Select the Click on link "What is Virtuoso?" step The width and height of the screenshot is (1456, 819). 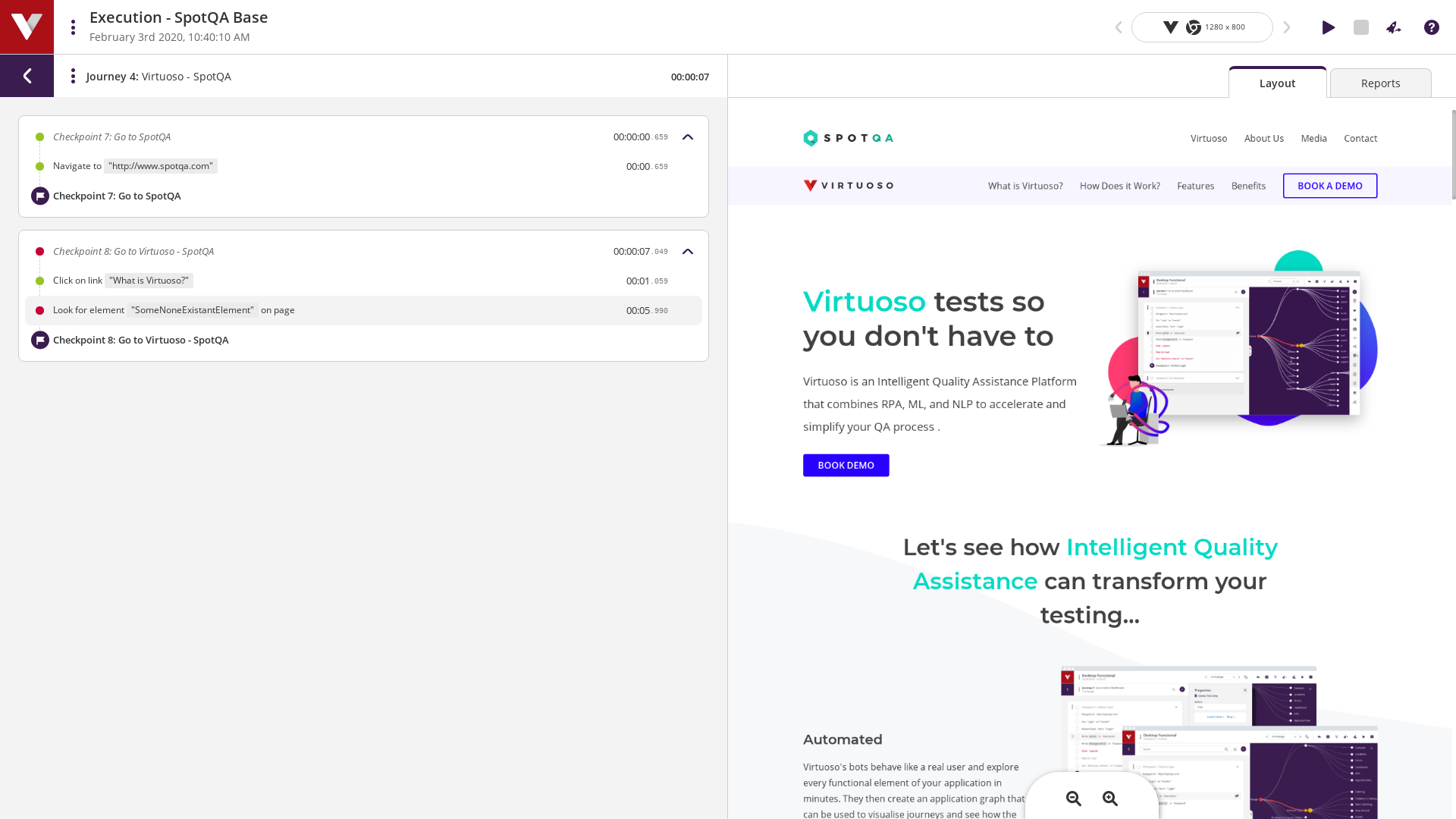coord(363,281)
